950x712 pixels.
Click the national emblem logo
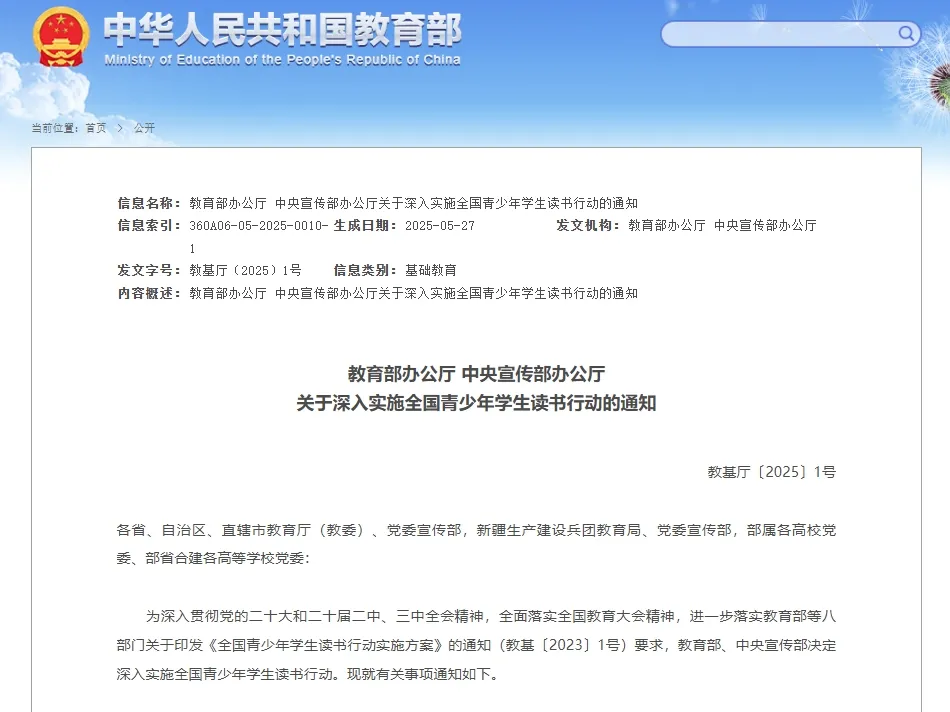click(x=61, y=37)
